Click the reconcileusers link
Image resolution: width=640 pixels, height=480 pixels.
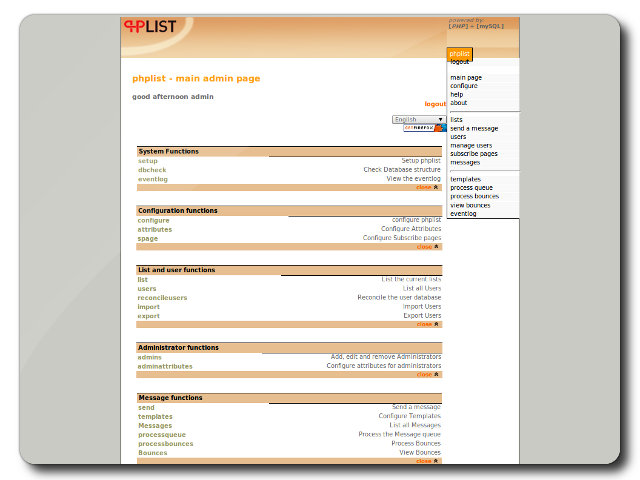click(162, 297)
